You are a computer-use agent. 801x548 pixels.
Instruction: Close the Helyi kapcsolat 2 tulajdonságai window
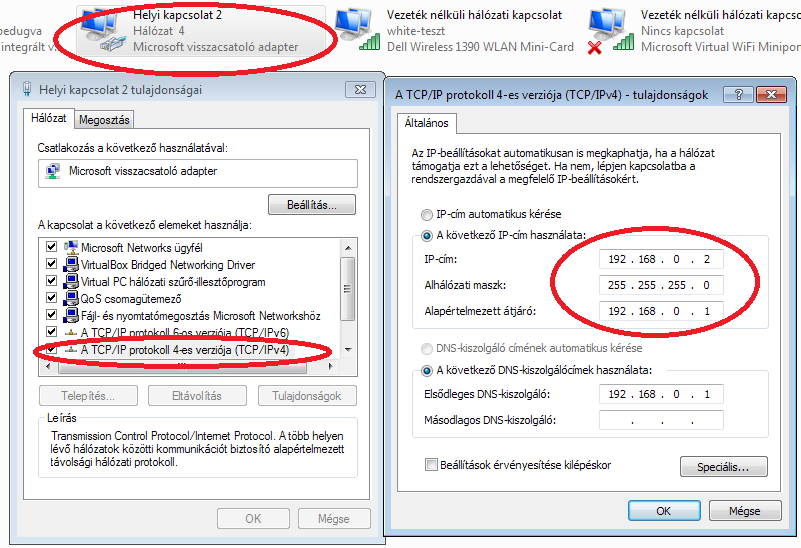360,89
